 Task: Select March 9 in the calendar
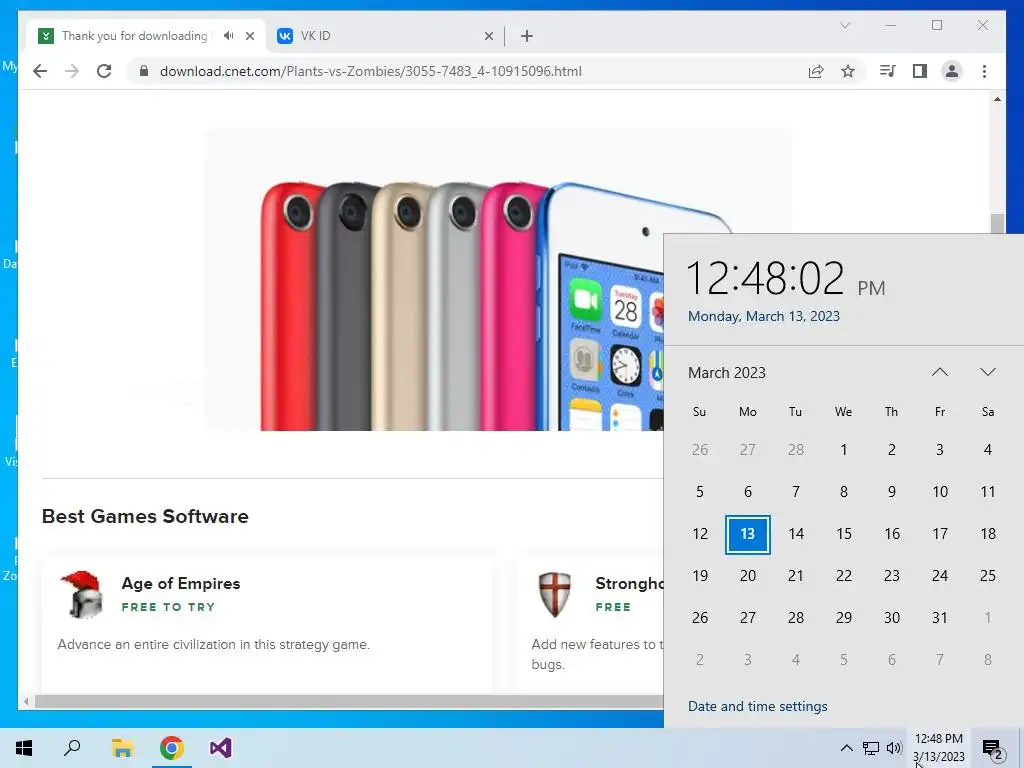click(x=891, y=492)
